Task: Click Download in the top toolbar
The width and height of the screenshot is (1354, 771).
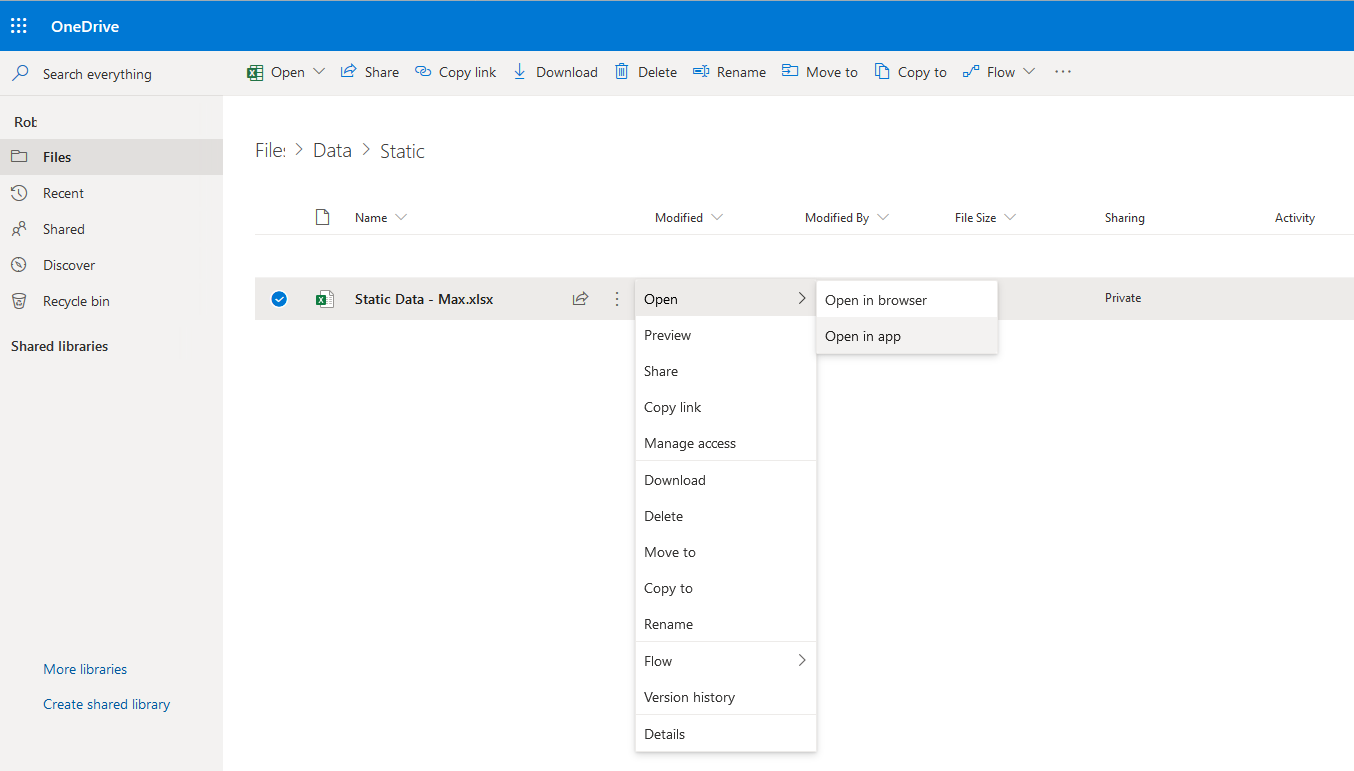Action: point(555,72)
